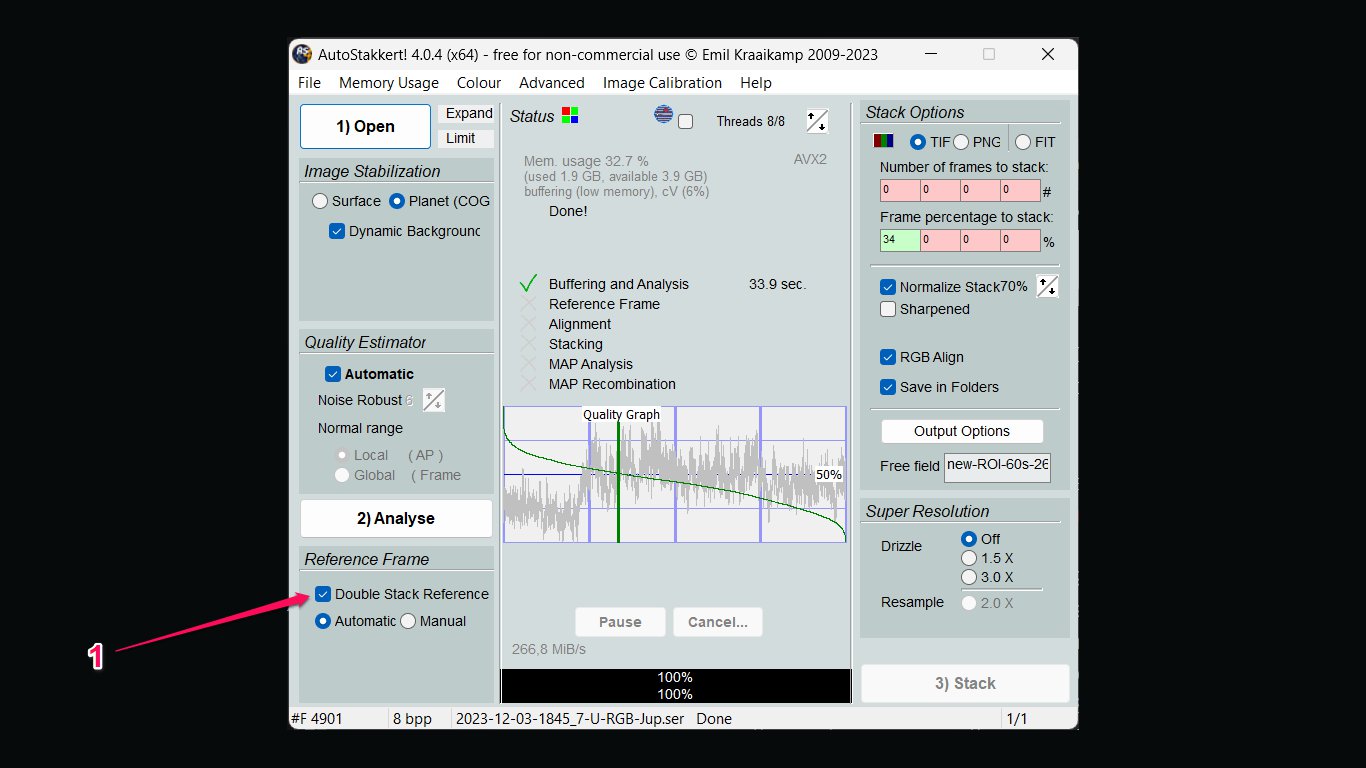Open the Advanced menu
The width and height of the screenshot is (1366, 768).
pyautogui.click(x=552, y=83)
